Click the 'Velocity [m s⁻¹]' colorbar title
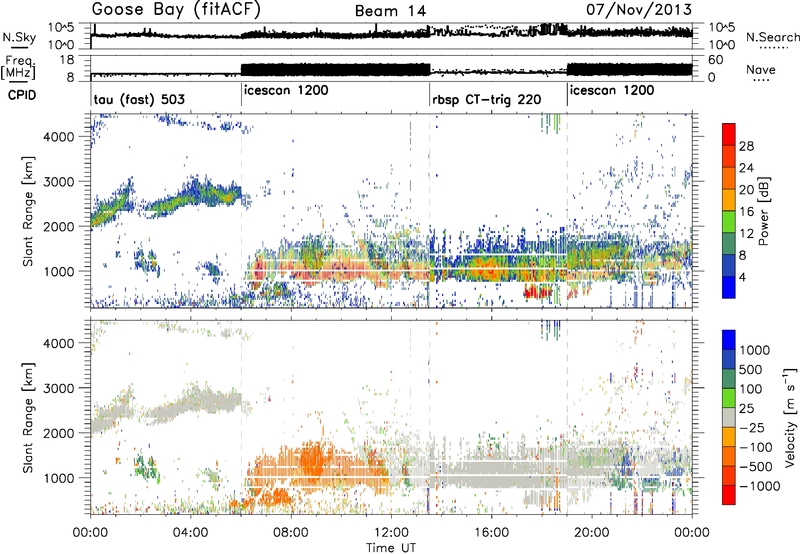The height and width of the screenshot is (554, 800). 790,417
